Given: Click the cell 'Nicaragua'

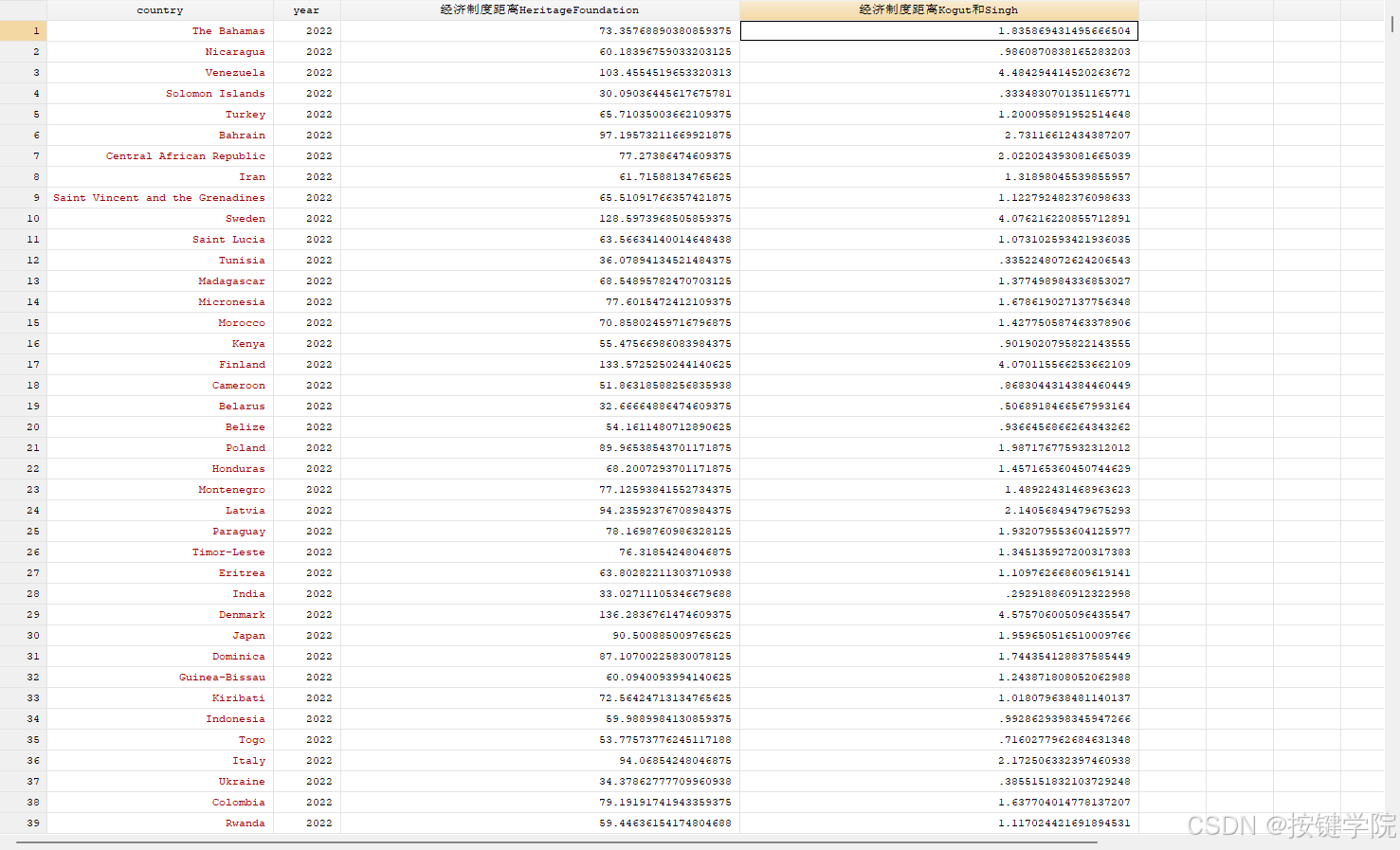Looking at the screenshot, I should click(x=160, y=52).
